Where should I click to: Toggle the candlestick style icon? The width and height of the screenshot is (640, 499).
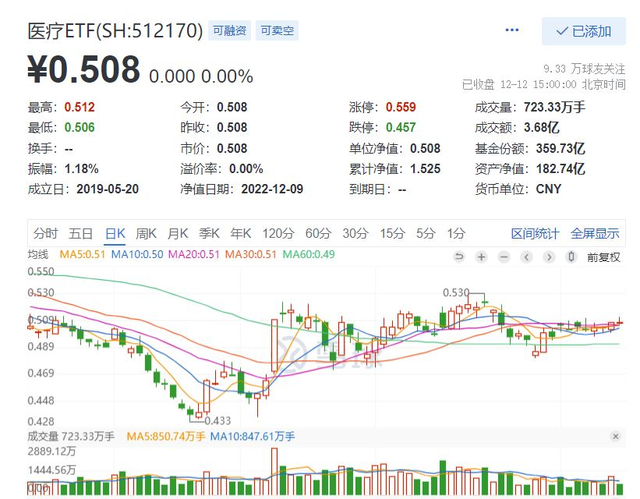click(x=571, y=257)
